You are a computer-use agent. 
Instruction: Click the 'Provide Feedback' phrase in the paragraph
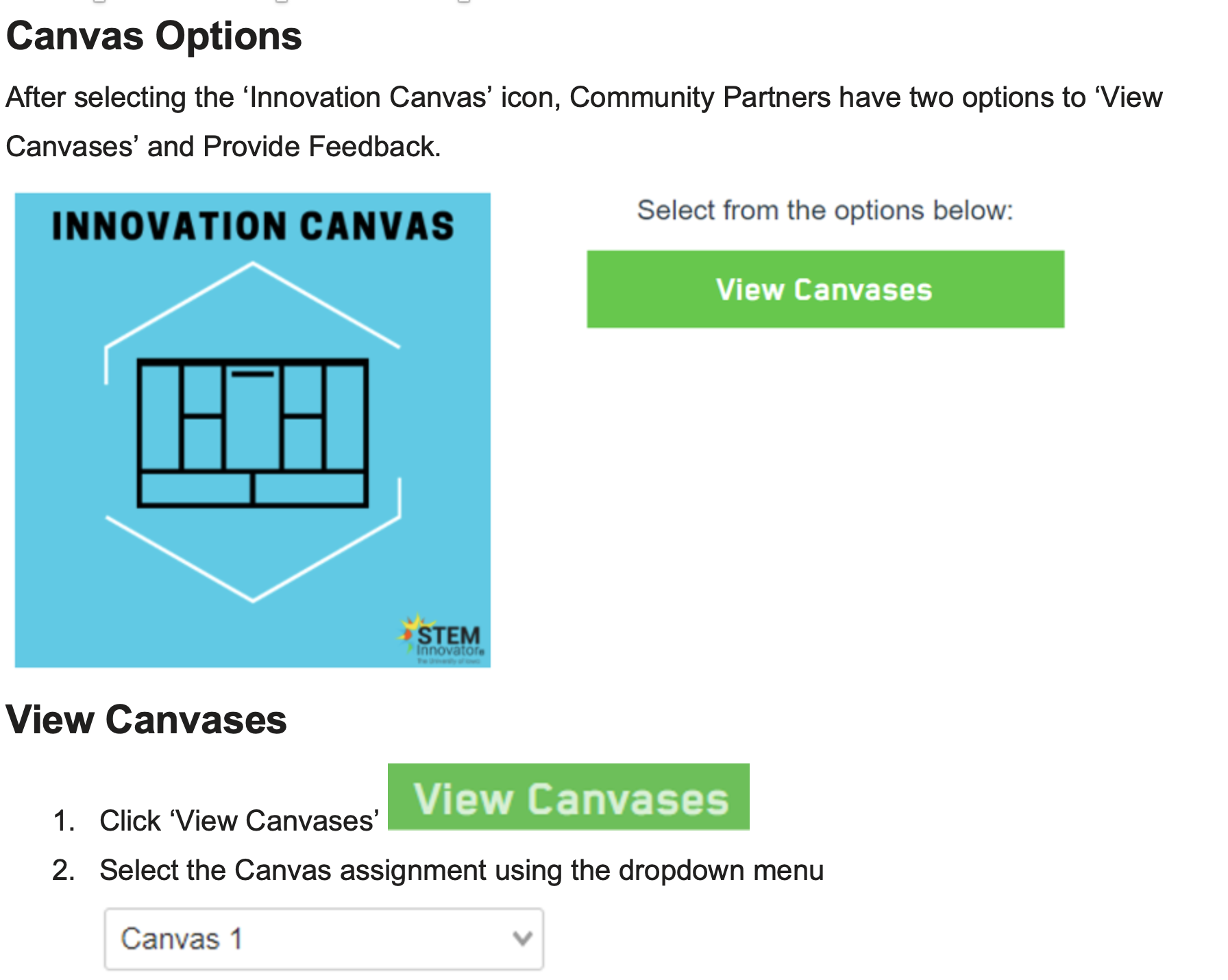321,147
